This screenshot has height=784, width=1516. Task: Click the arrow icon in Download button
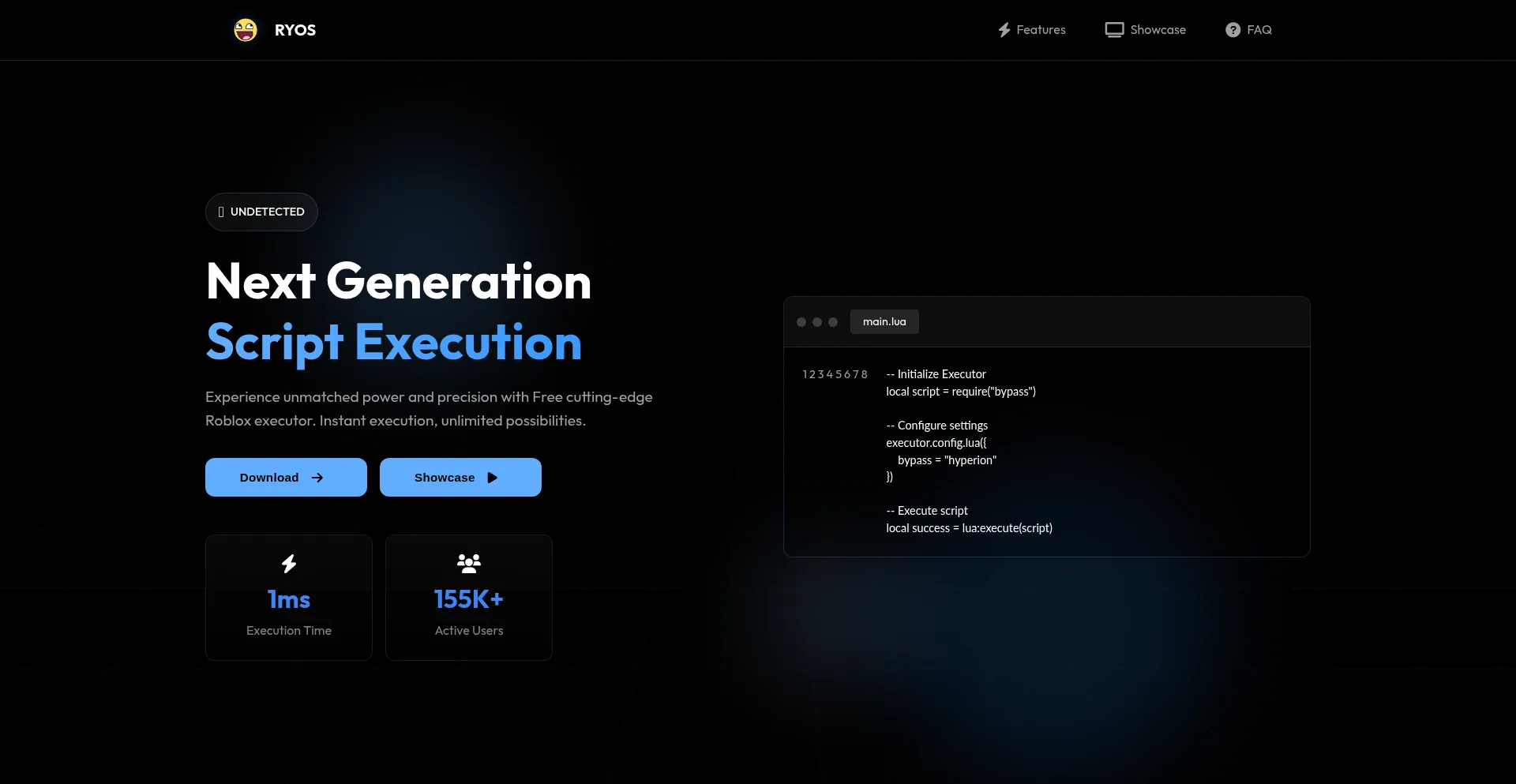[x=317, y=478]
